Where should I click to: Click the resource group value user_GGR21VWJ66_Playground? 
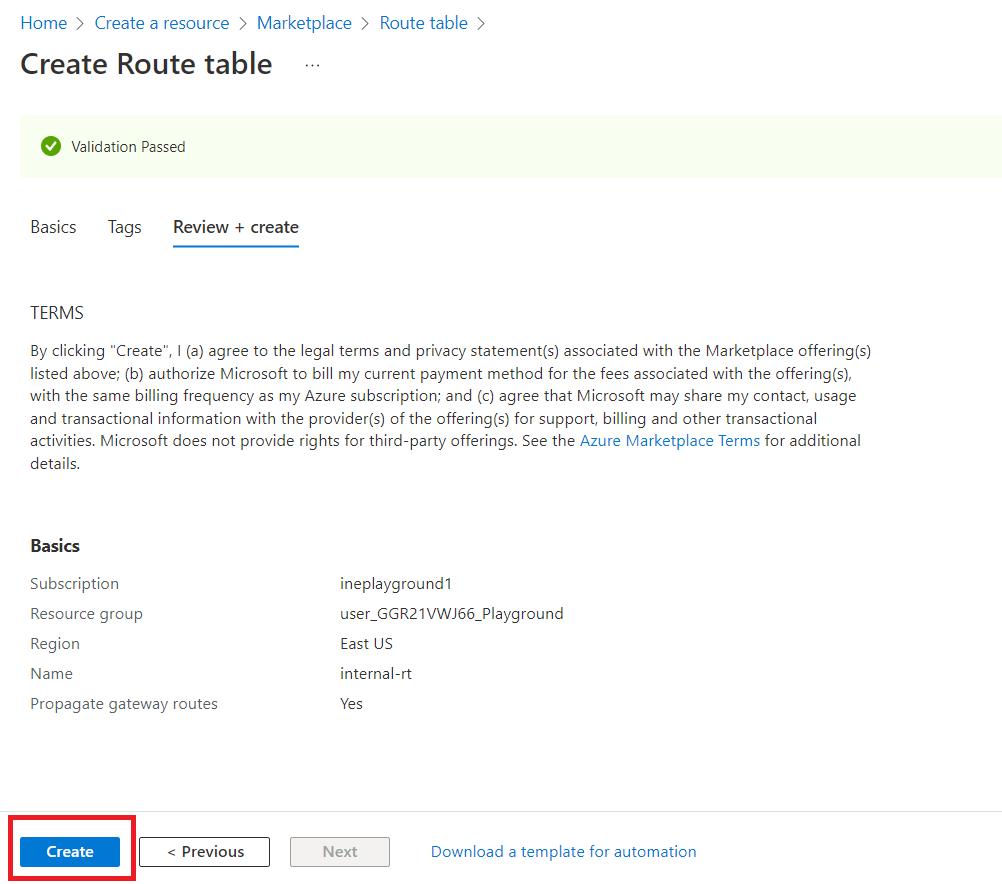(451, 614)
